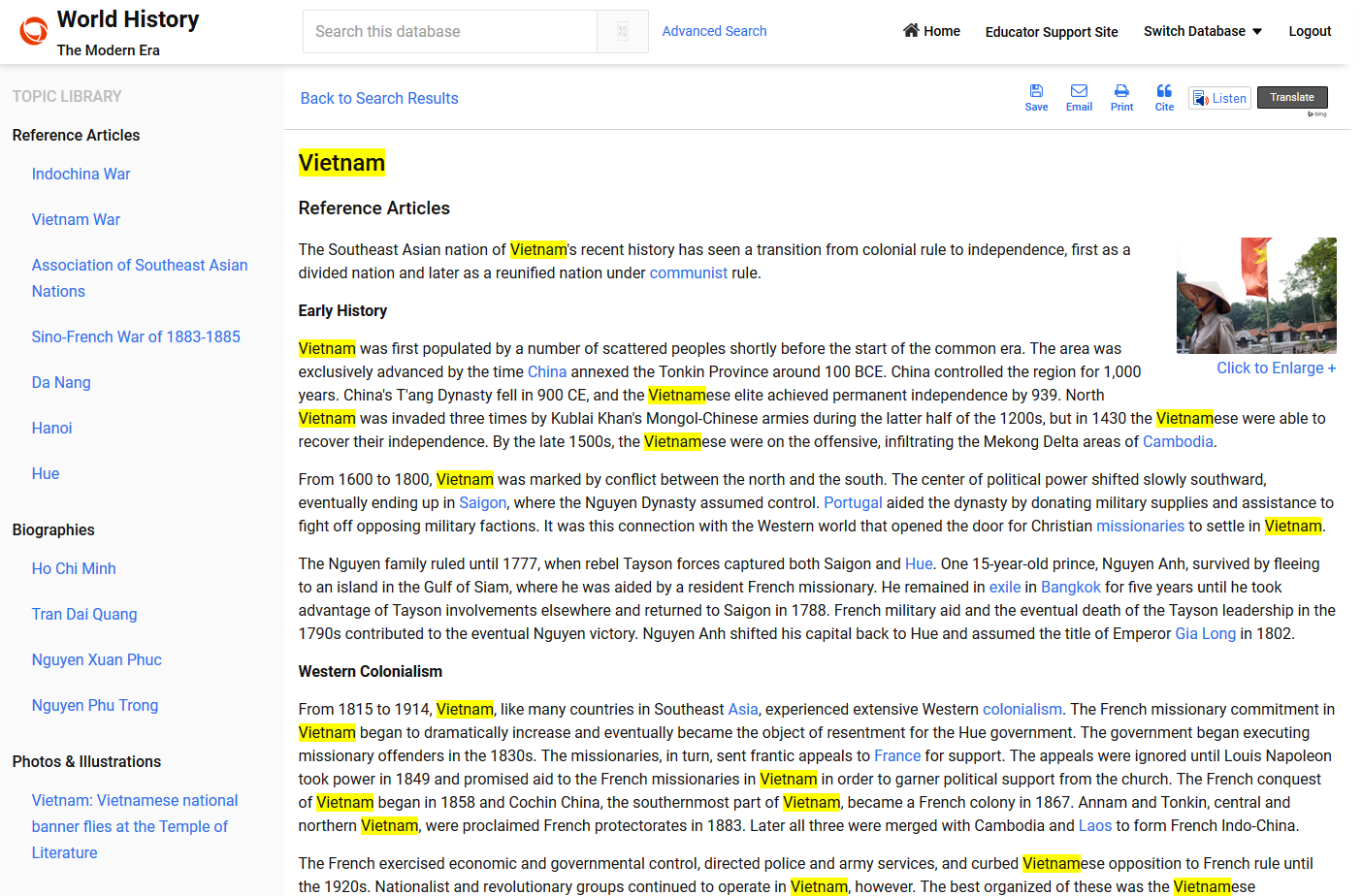Click the highlighted Vietnam article title
The image size is (1362, 896).
coord(341,162)
